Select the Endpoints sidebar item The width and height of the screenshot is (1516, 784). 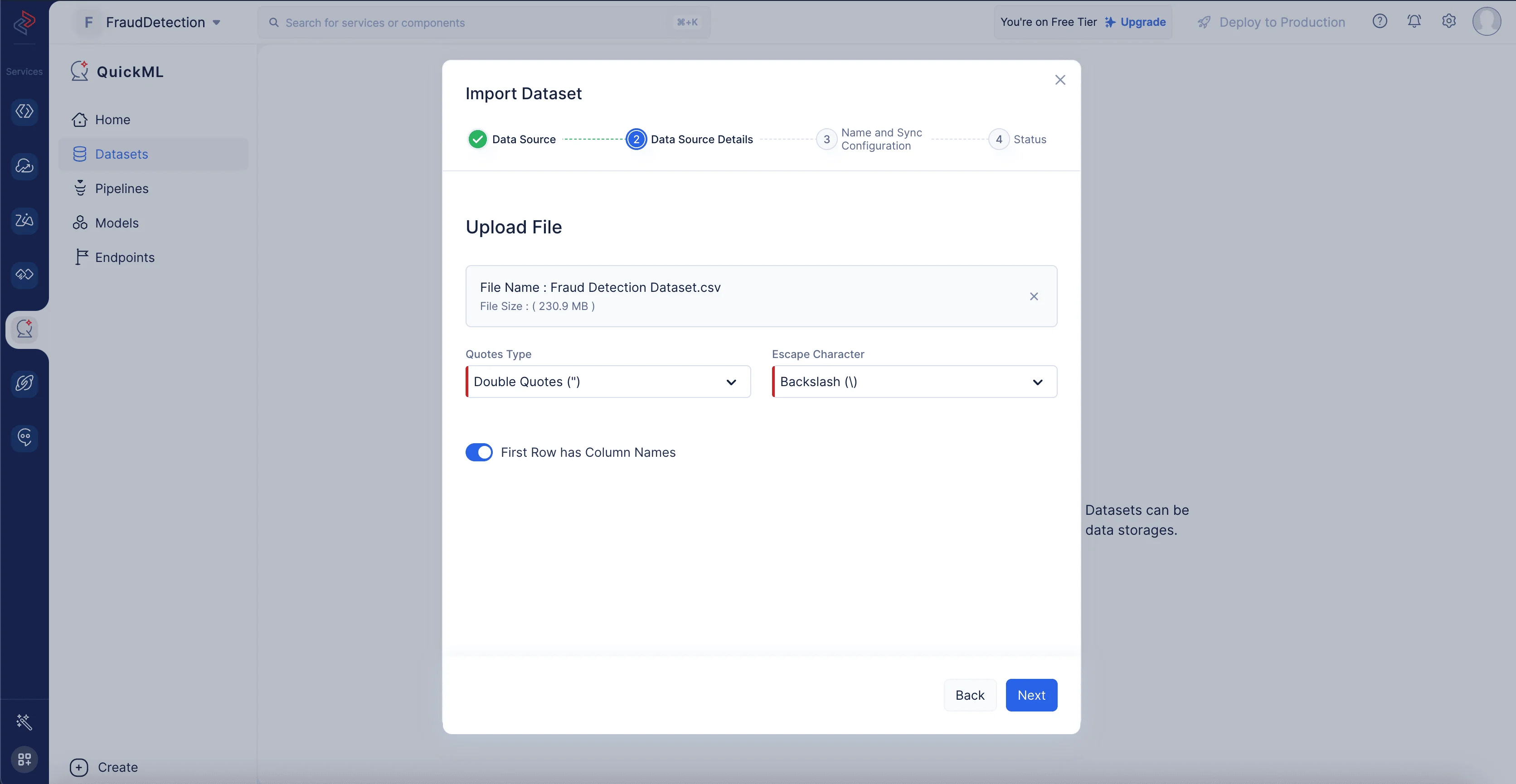[x=125, y=257]
